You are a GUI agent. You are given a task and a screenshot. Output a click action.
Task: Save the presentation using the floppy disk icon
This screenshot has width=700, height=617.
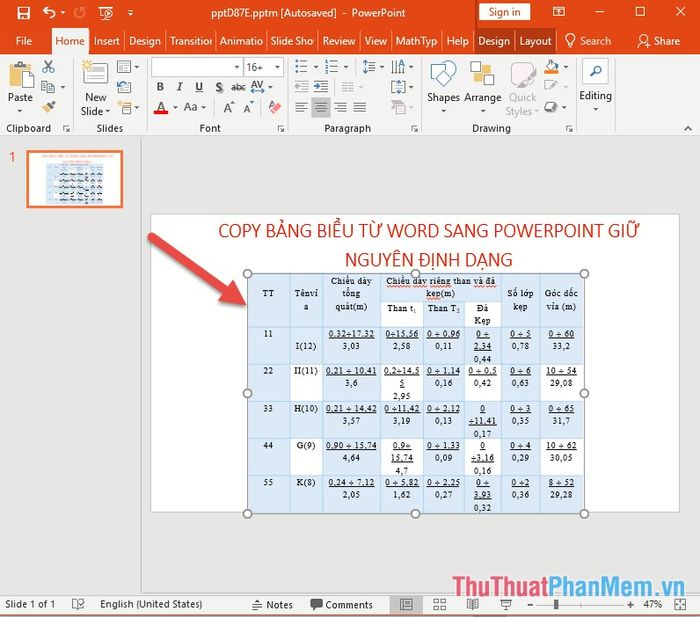click(x=23, y=13)
